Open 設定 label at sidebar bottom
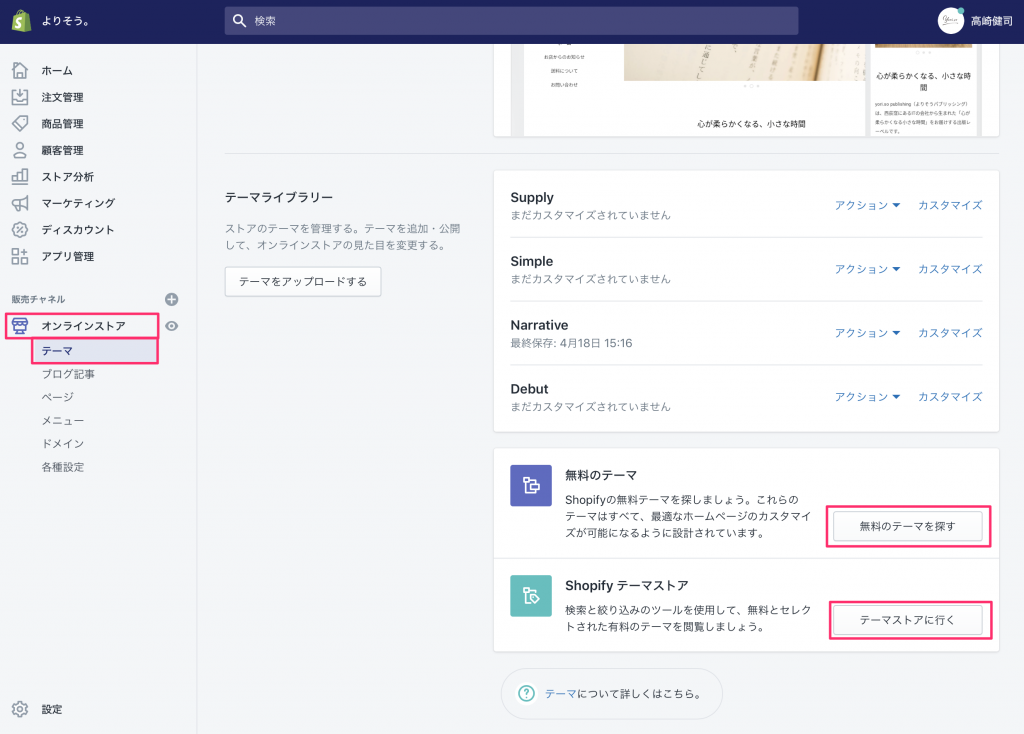Viewport: 1024px width, 734px height. coord(52,709)
